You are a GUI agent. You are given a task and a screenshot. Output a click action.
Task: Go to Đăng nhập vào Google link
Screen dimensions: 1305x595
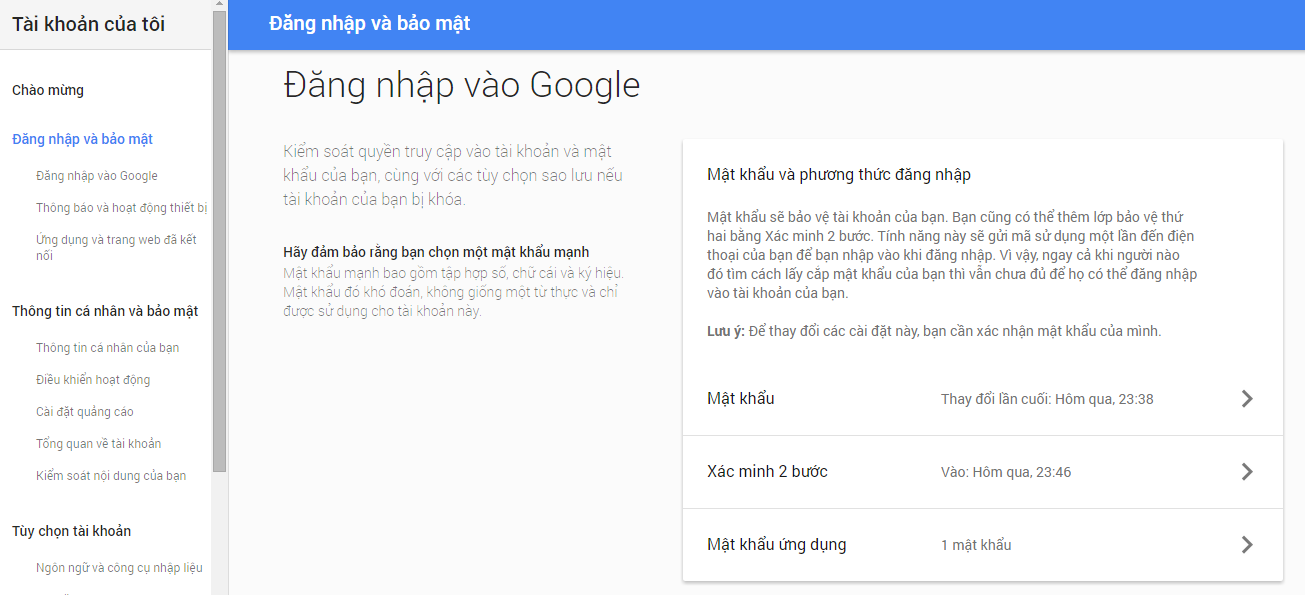[x=97, y=176]
